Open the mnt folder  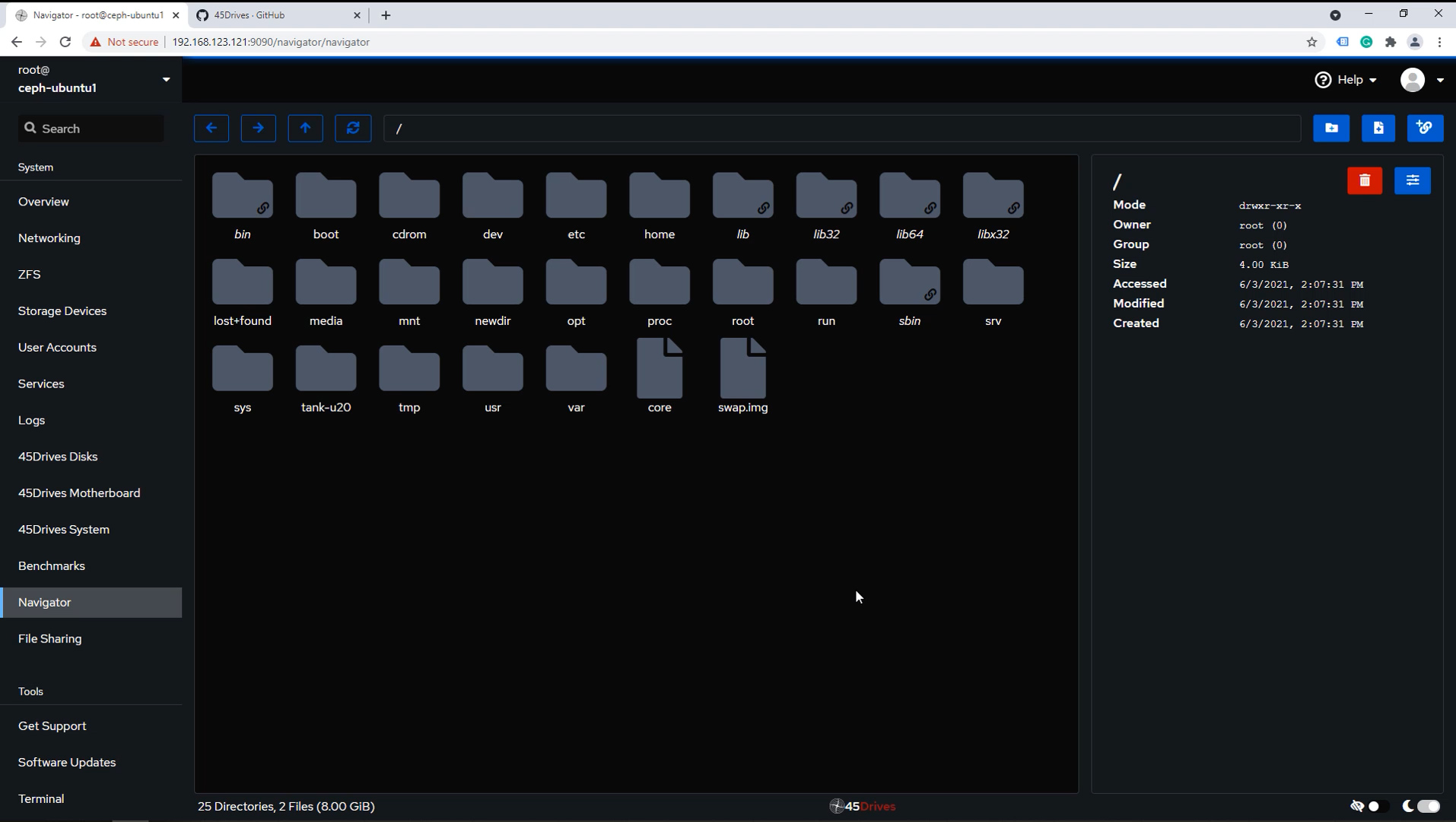(x=409, y=293)
